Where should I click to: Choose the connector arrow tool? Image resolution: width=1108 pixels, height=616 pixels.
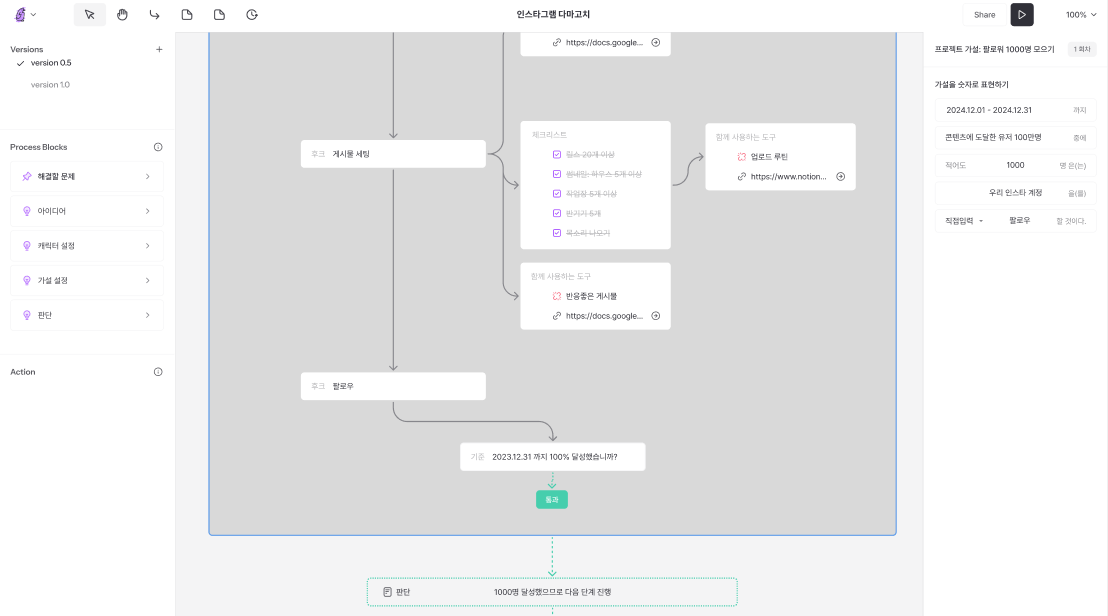click(x=154, y=15)
